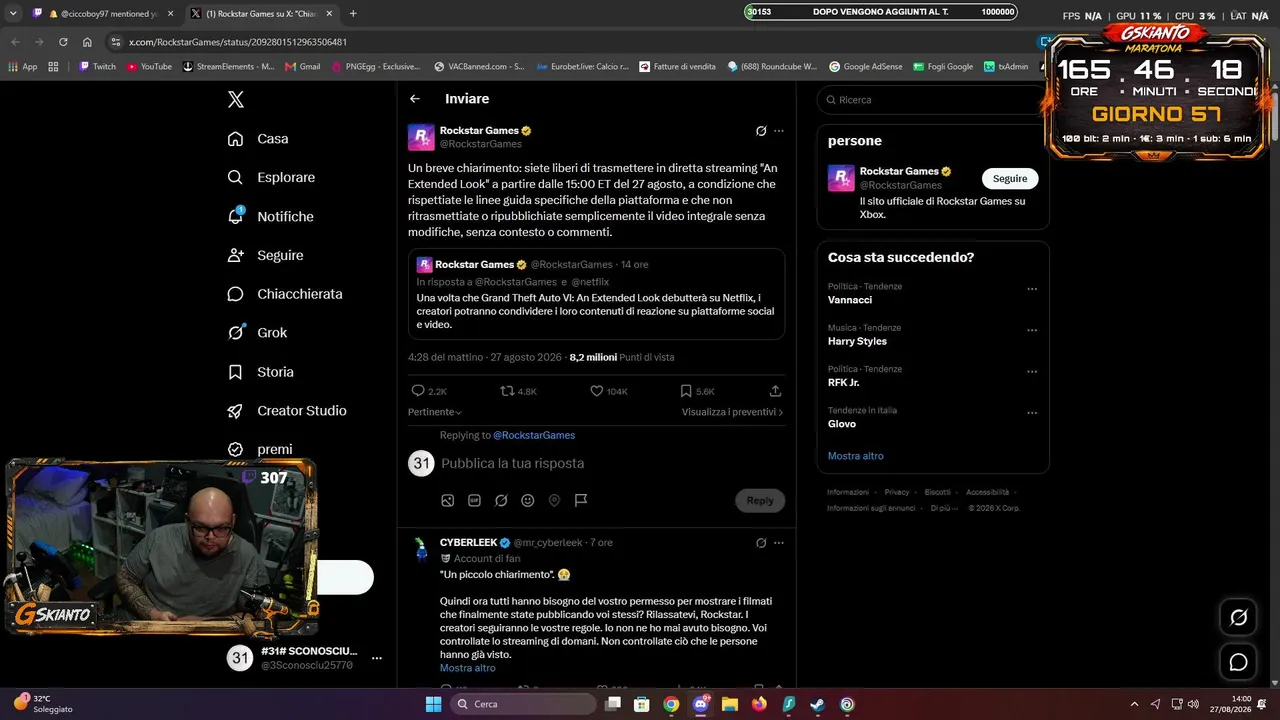Click the Esplorare magnifier icon
1280x720 pixels.
tap(236, 177)
